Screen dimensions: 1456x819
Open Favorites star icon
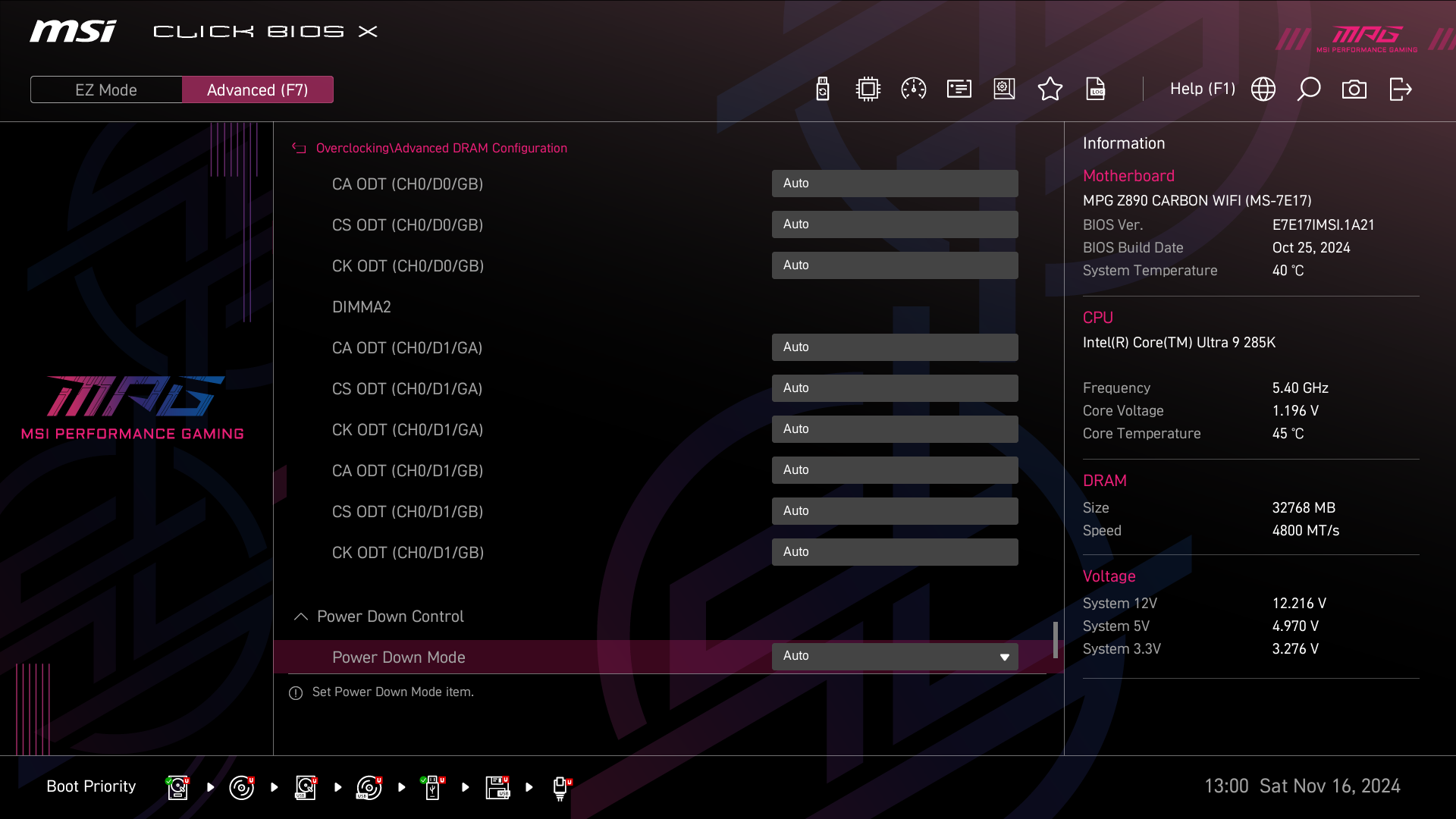click(x=1050, y=89)
